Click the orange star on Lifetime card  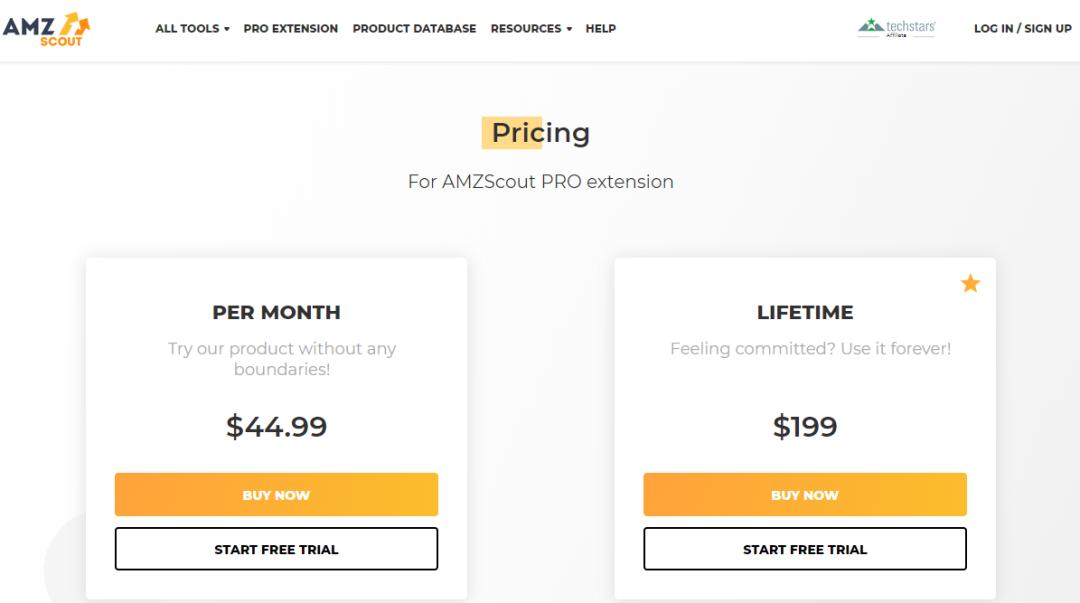click(970, 284)
